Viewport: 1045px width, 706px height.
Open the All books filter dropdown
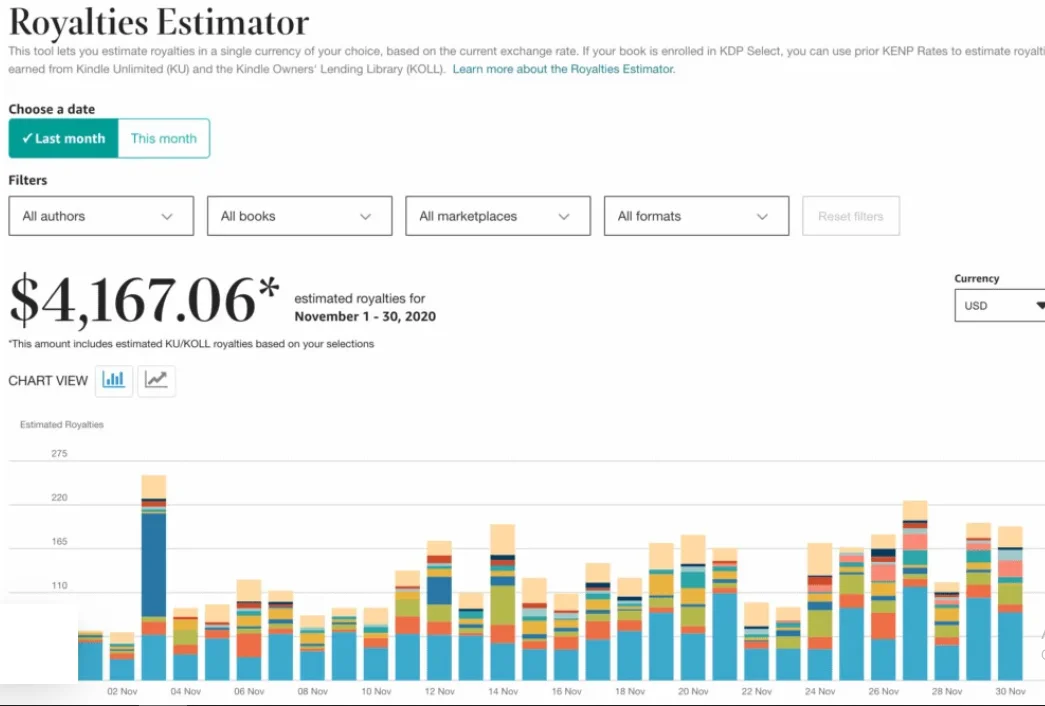(299, 215)
